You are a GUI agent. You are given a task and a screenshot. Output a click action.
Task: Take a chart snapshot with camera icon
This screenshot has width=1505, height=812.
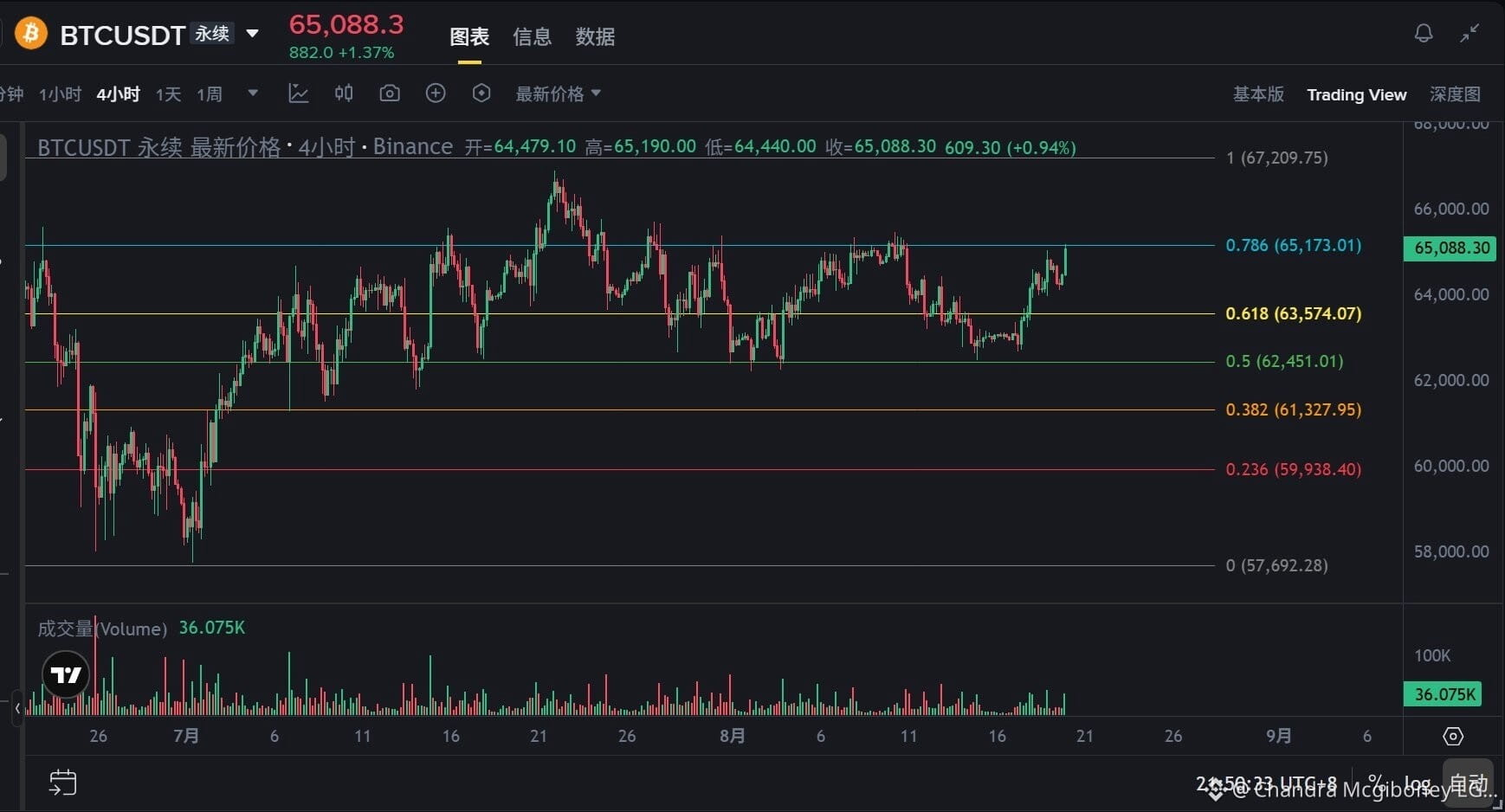390,93
